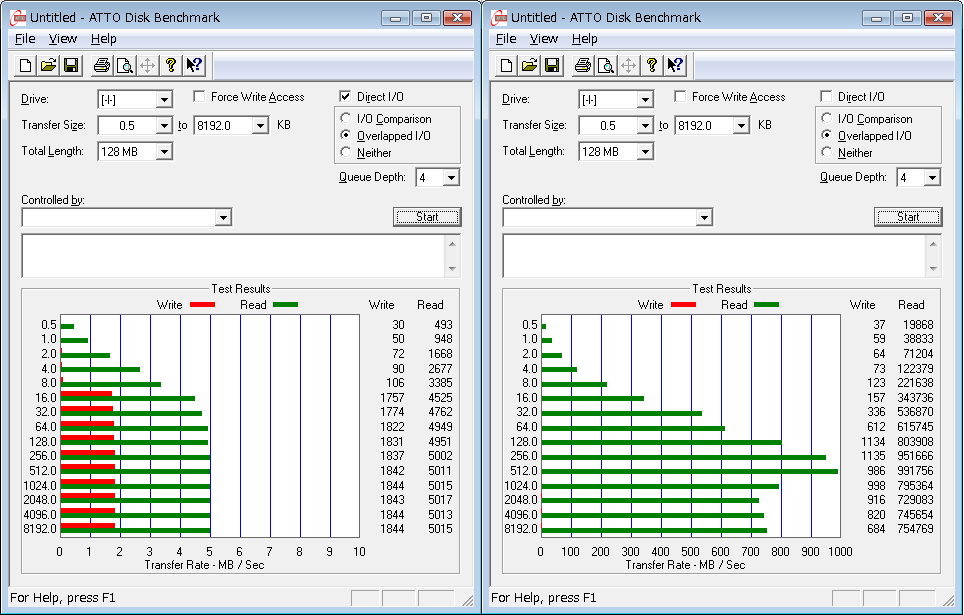Click Print icon in right window toolbar
Viewport: 964px width, 615px height.
582,66
